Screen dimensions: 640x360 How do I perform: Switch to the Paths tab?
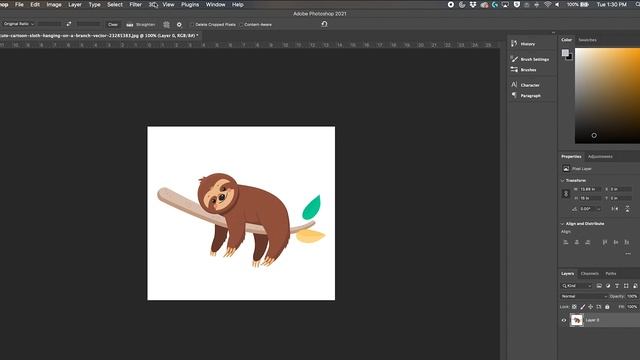point(611,273)
